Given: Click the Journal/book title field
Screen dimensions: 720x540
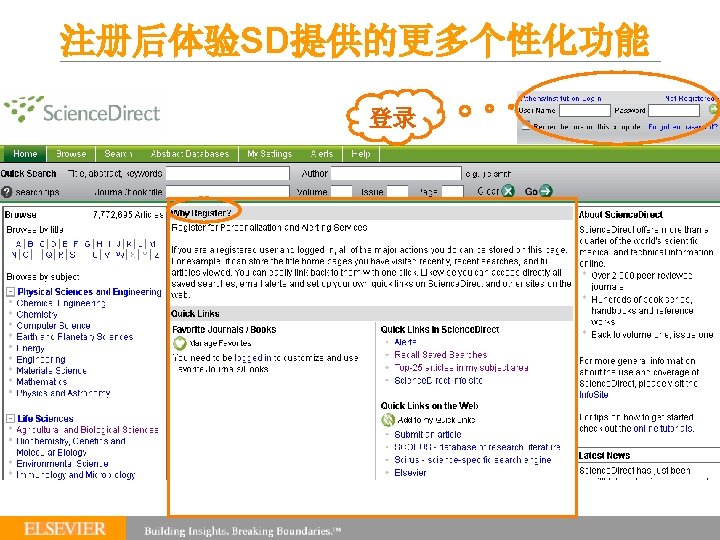Looking at the screenshot, I should (228, 191).
